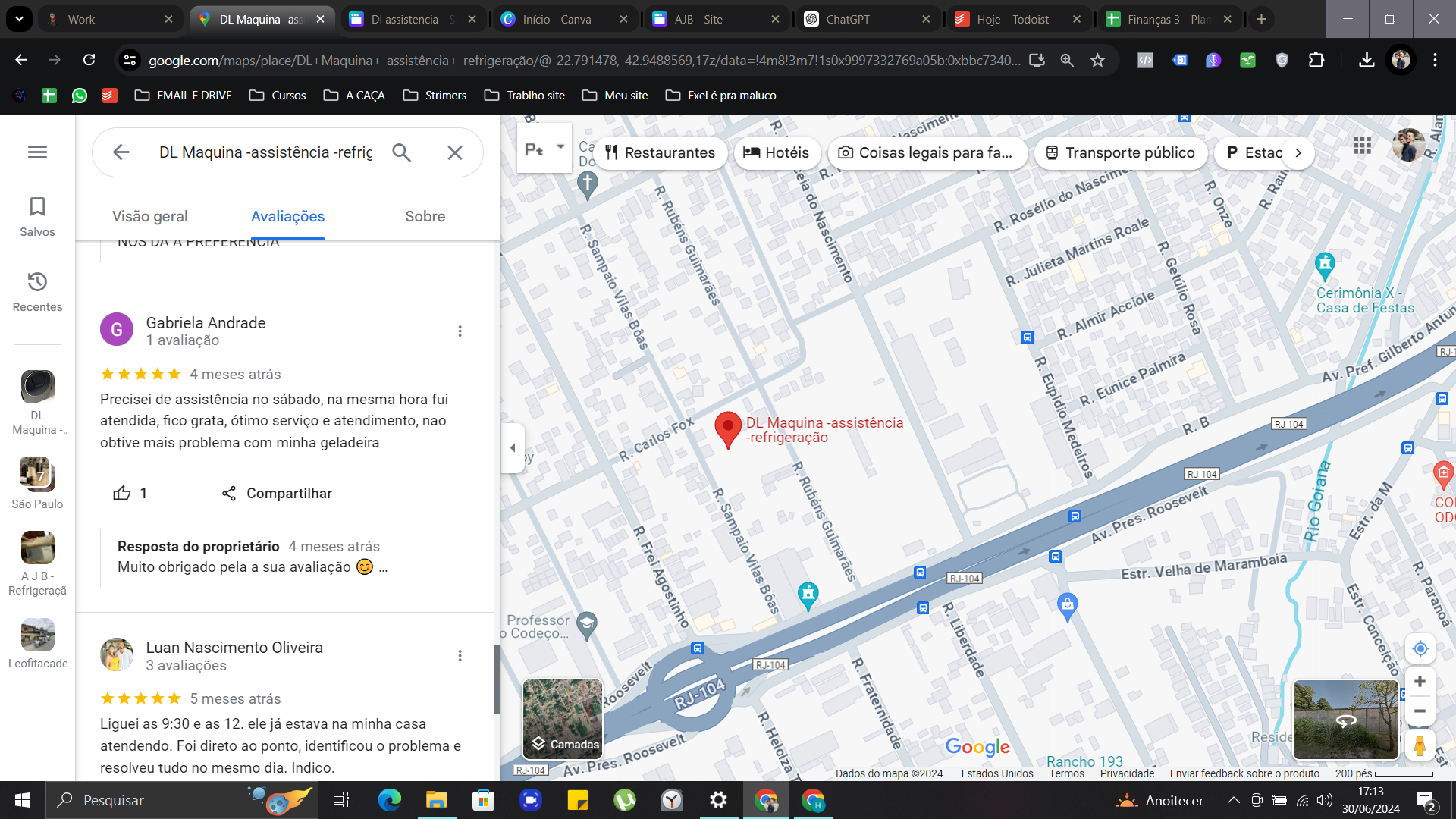Viewport: 1456px width, 819px height.
Task: Bookmark this page with star
Action: [1097, 60]
